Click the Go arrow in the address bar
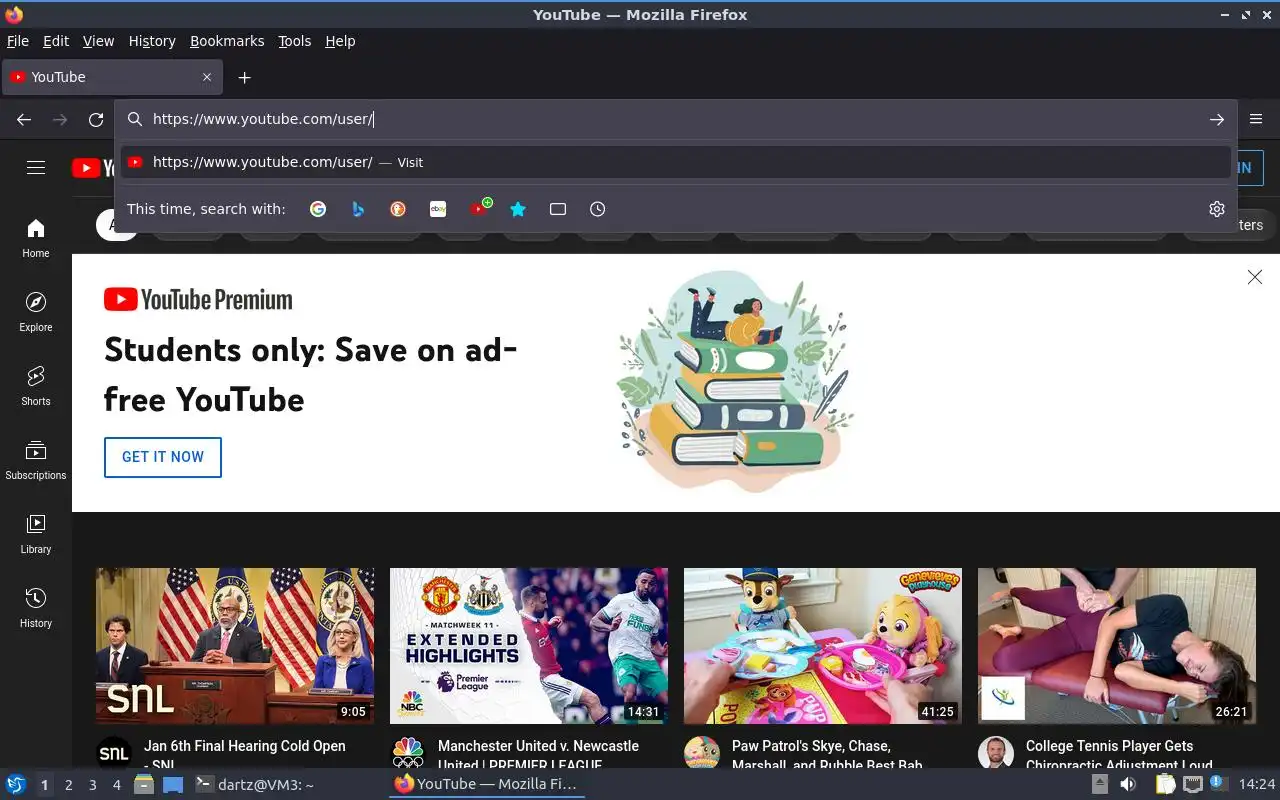Viewport: 1280px width, 800px height. click(1216, 119)
